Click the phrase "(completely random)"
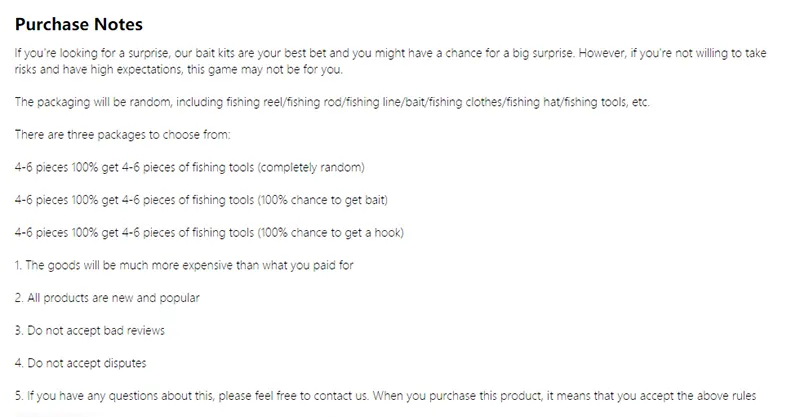The height and width of the screenshot is (417, 800). pyautogui.click(x=312, y=167)
